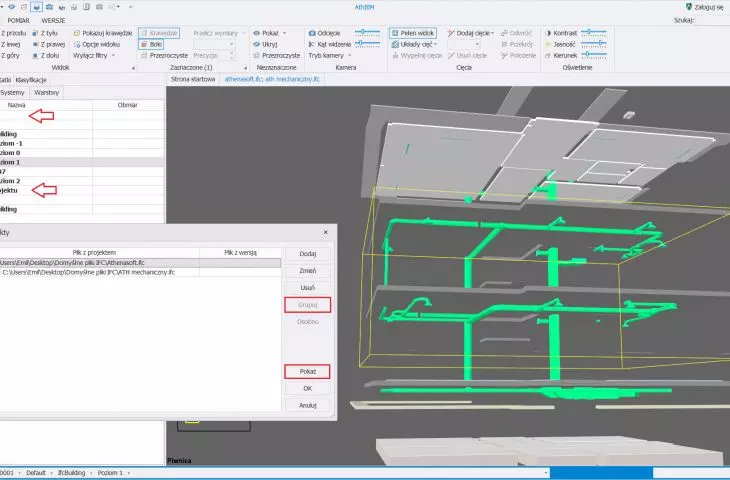This screenshot has width=730, height=480.
Task: Open the POMIAR ribbon tab
Action: pyautogui.click(x=19, y=20)
